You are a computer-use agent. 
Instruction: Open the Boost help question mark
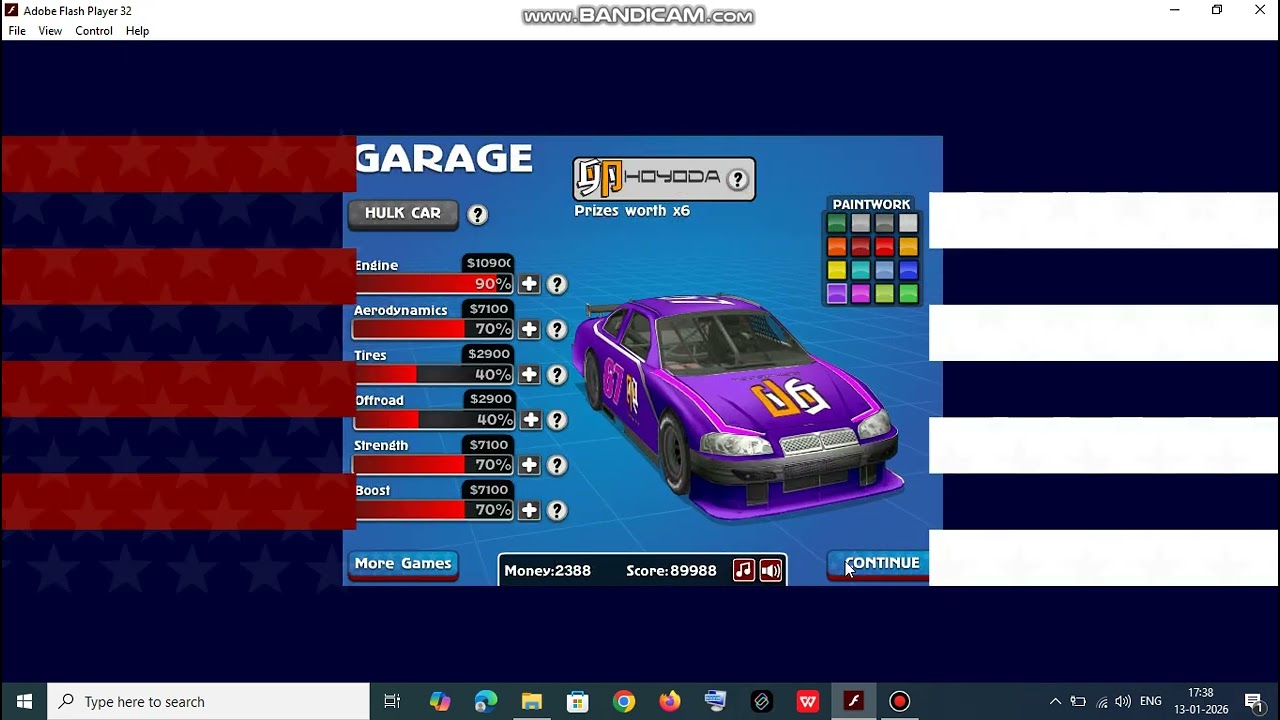click(x=557, y=510)
